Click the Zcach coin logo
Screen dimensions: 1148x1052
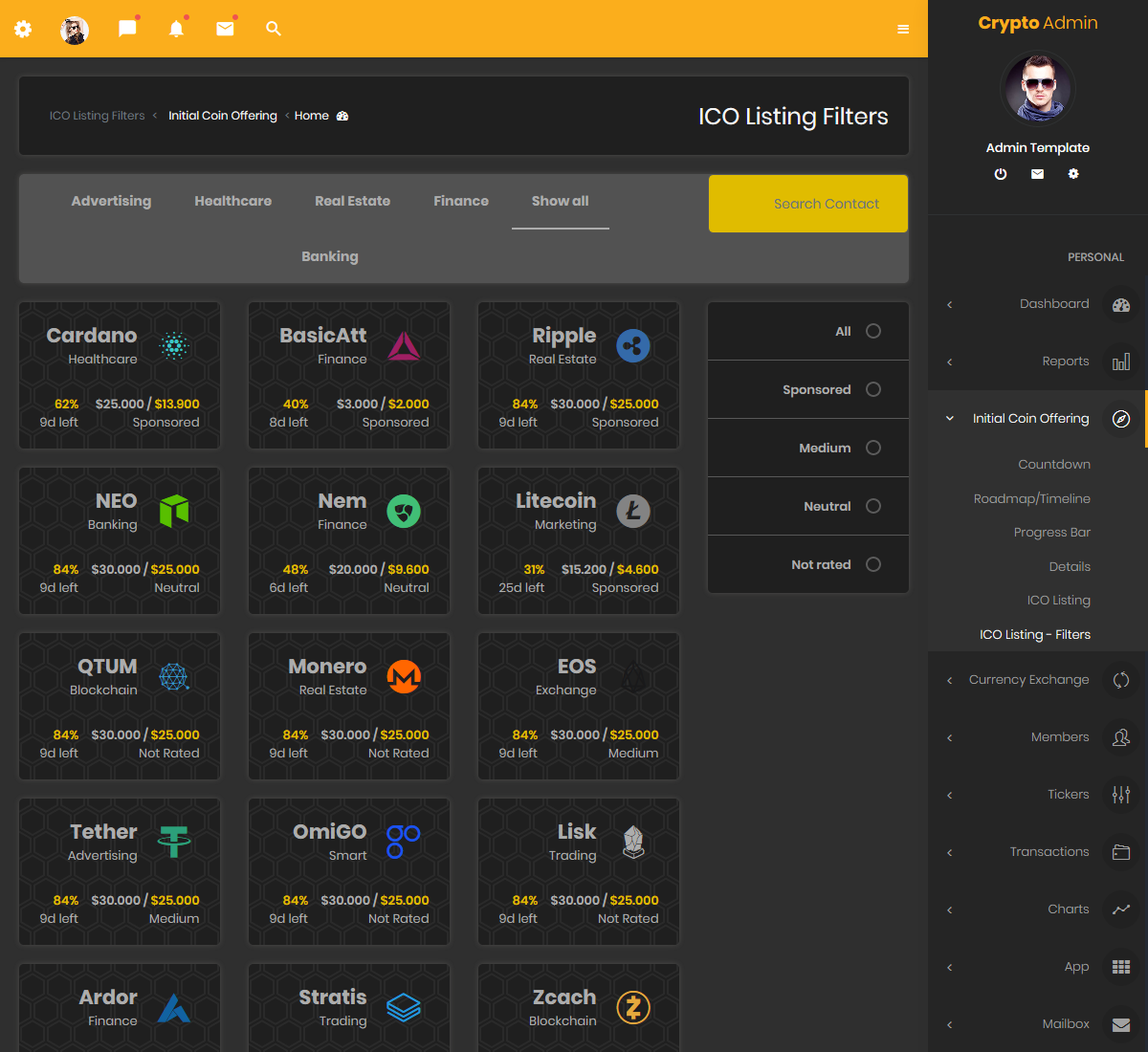pos(633,1007)
